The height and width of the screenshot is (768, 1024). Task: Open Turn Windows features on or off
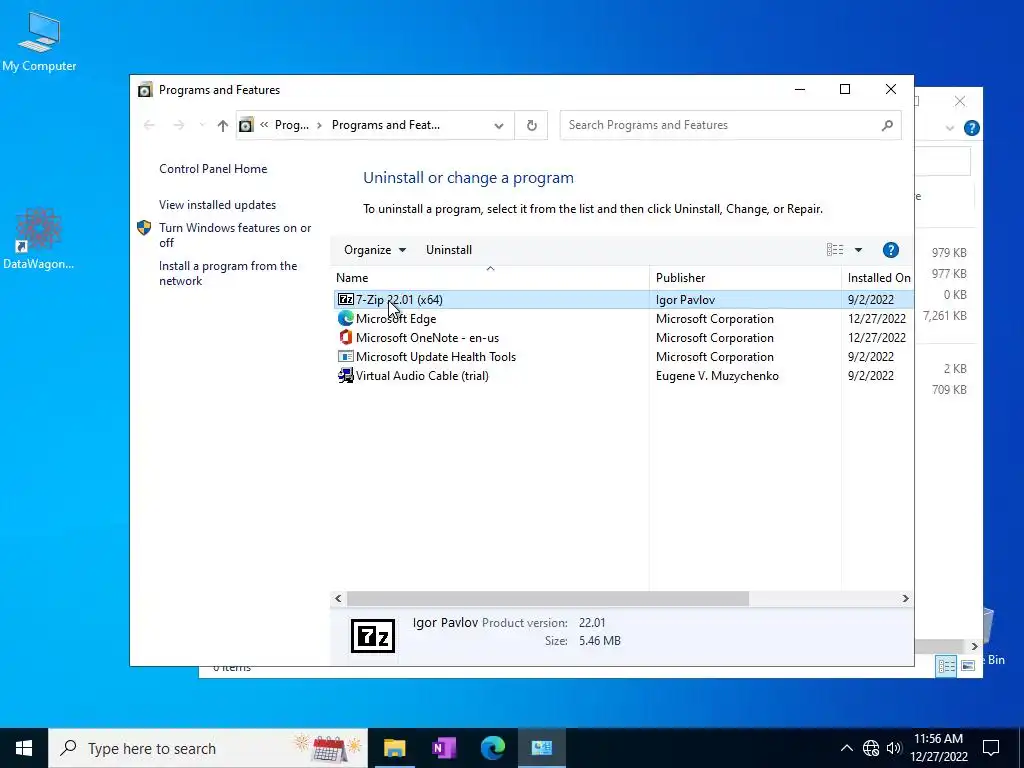click(235, 235)
